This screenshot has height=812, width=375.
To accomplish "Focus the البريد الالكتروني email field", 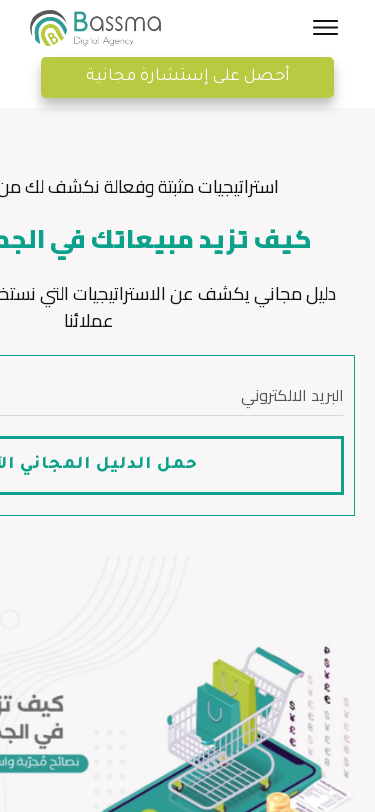I will coord(171,397).
